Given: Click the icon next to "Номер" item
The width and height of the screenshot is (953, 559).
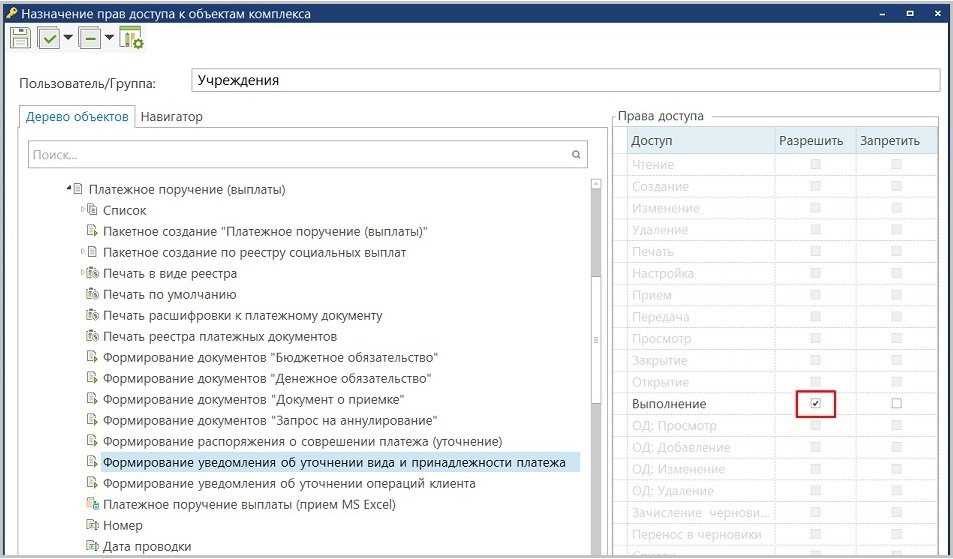Looking at the screenshot, I should (92, 526).
